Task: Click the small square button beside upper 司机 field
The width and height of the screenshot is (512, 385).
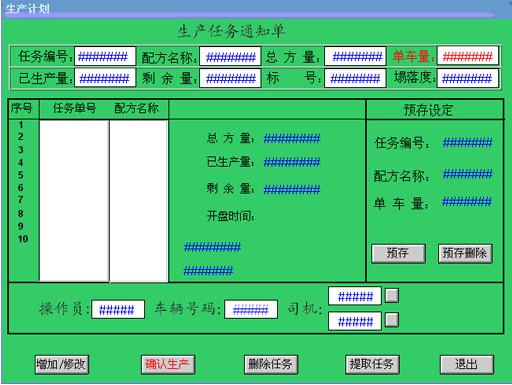Action: tap(392, 295)
